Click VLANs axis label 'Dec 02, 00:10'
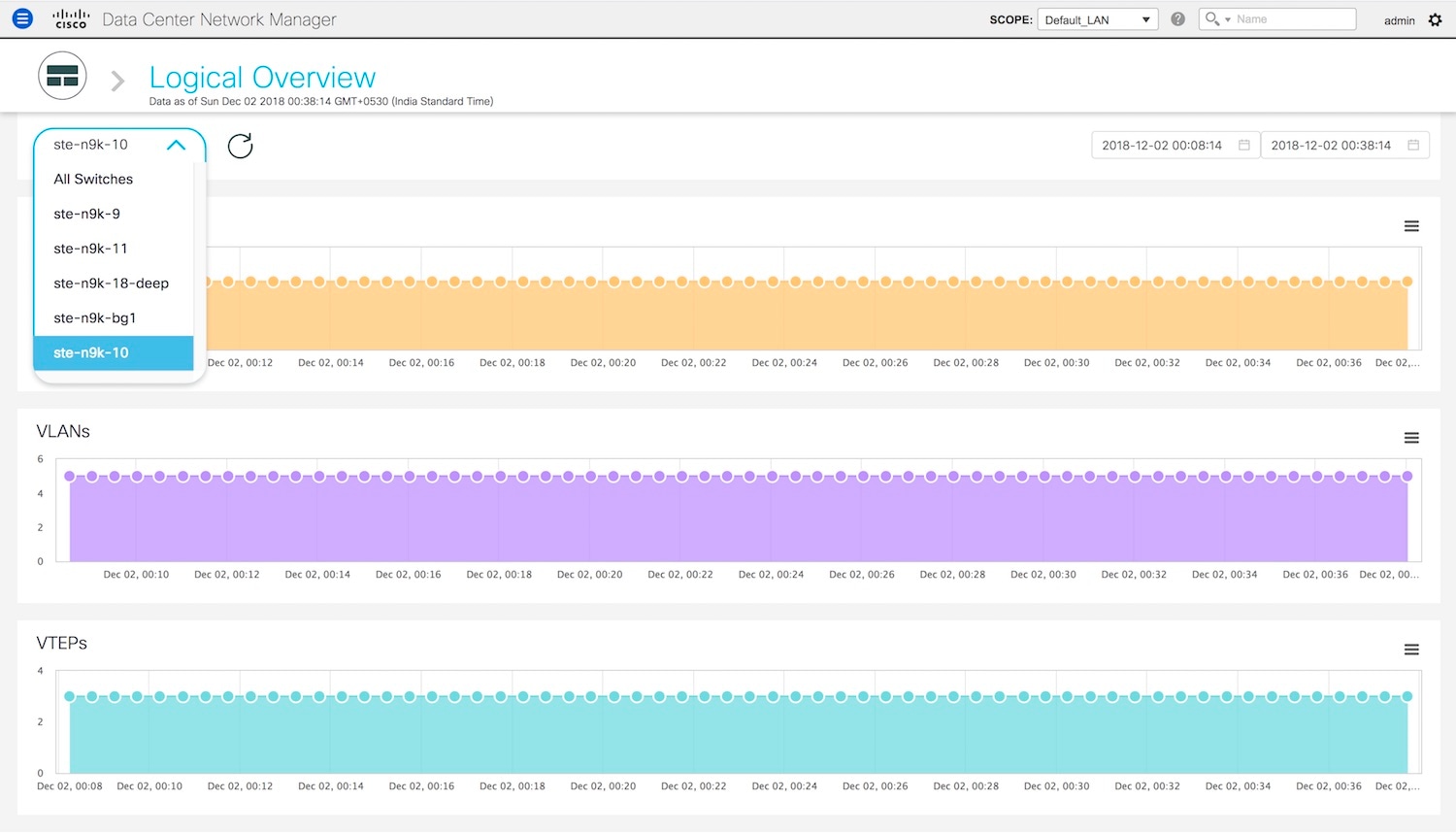This screenshot has width=1456, height=833. [136, 575]
